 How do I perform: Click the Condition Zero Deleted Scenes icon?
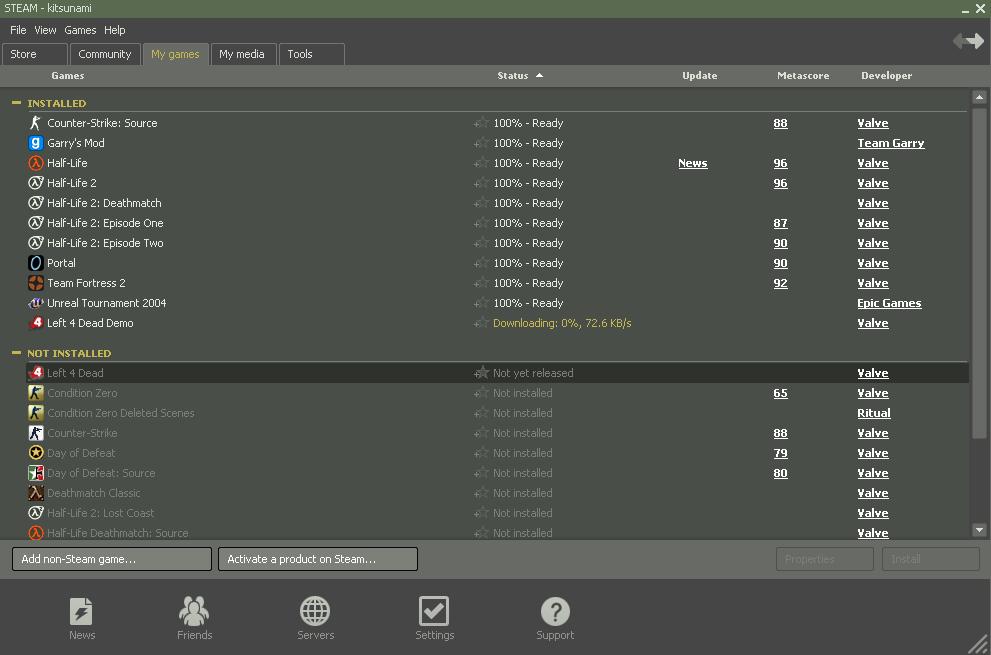point(36,413)
